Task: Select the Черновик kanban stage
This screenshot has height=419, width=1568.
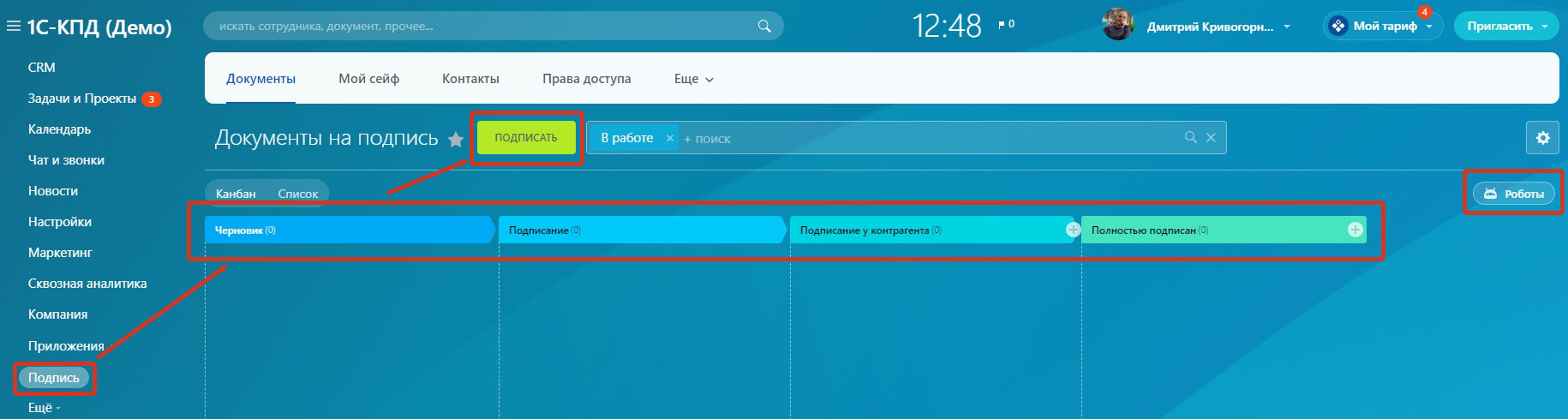Action: (x=350, y=230)
